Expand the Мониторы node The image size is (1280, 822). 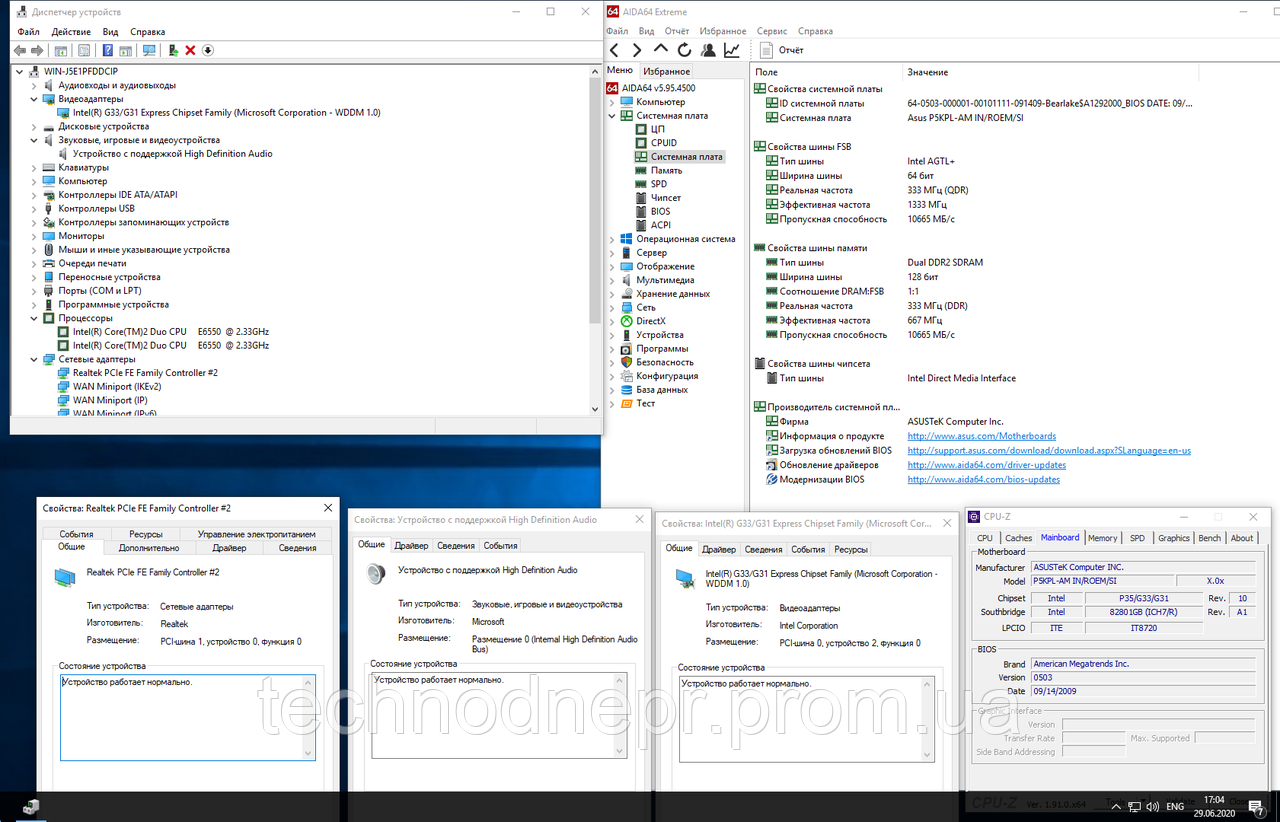coord(34,236)
